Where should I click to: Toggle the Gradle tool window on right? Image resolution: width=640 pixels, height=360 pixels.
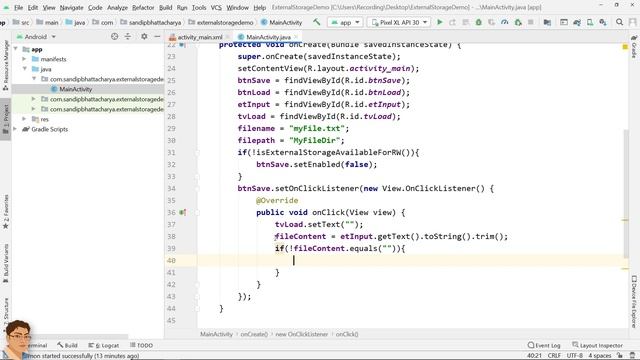634,46
